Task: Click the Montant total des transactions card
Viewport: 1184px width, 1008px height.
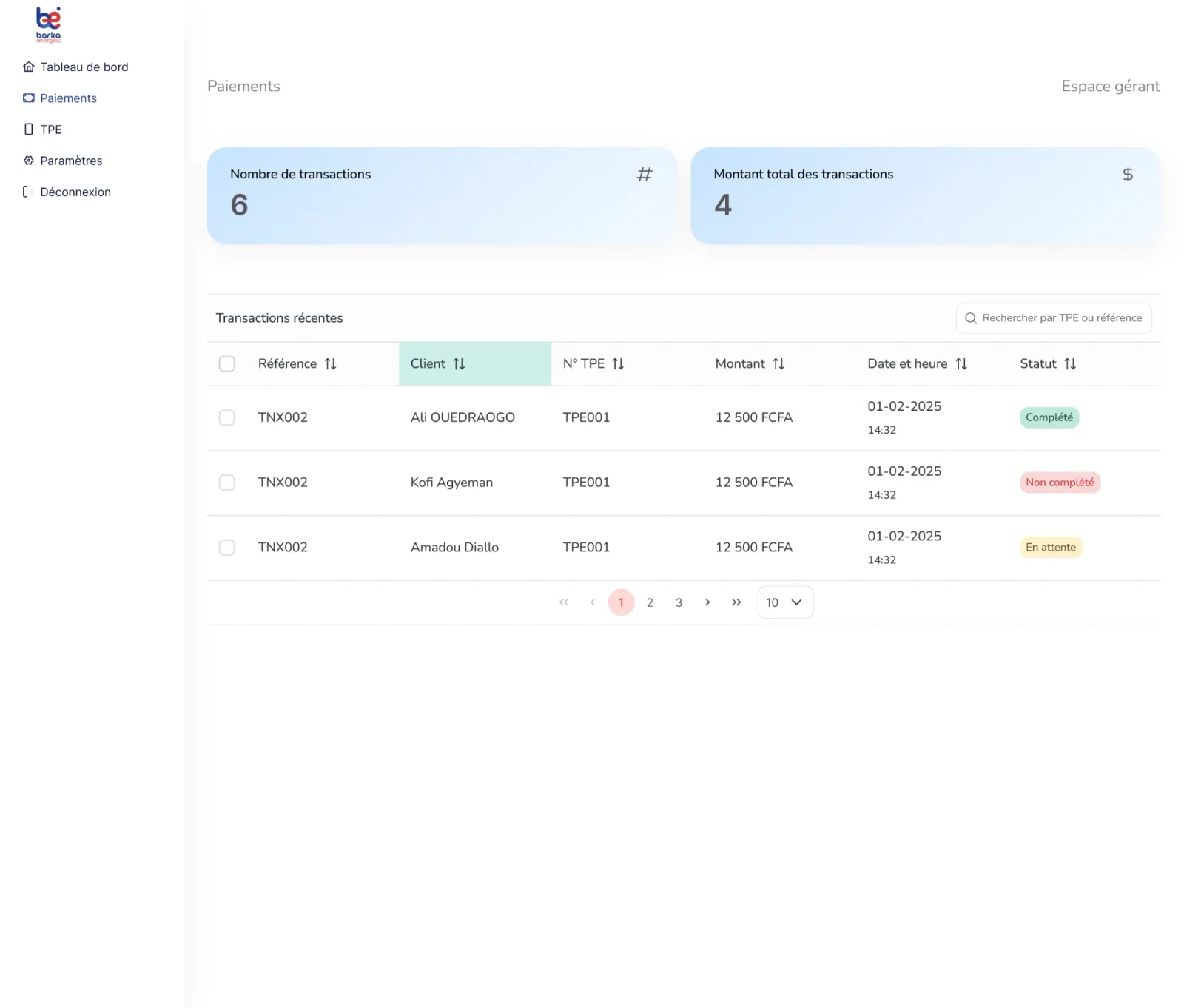Action: (x=926, y=196)
